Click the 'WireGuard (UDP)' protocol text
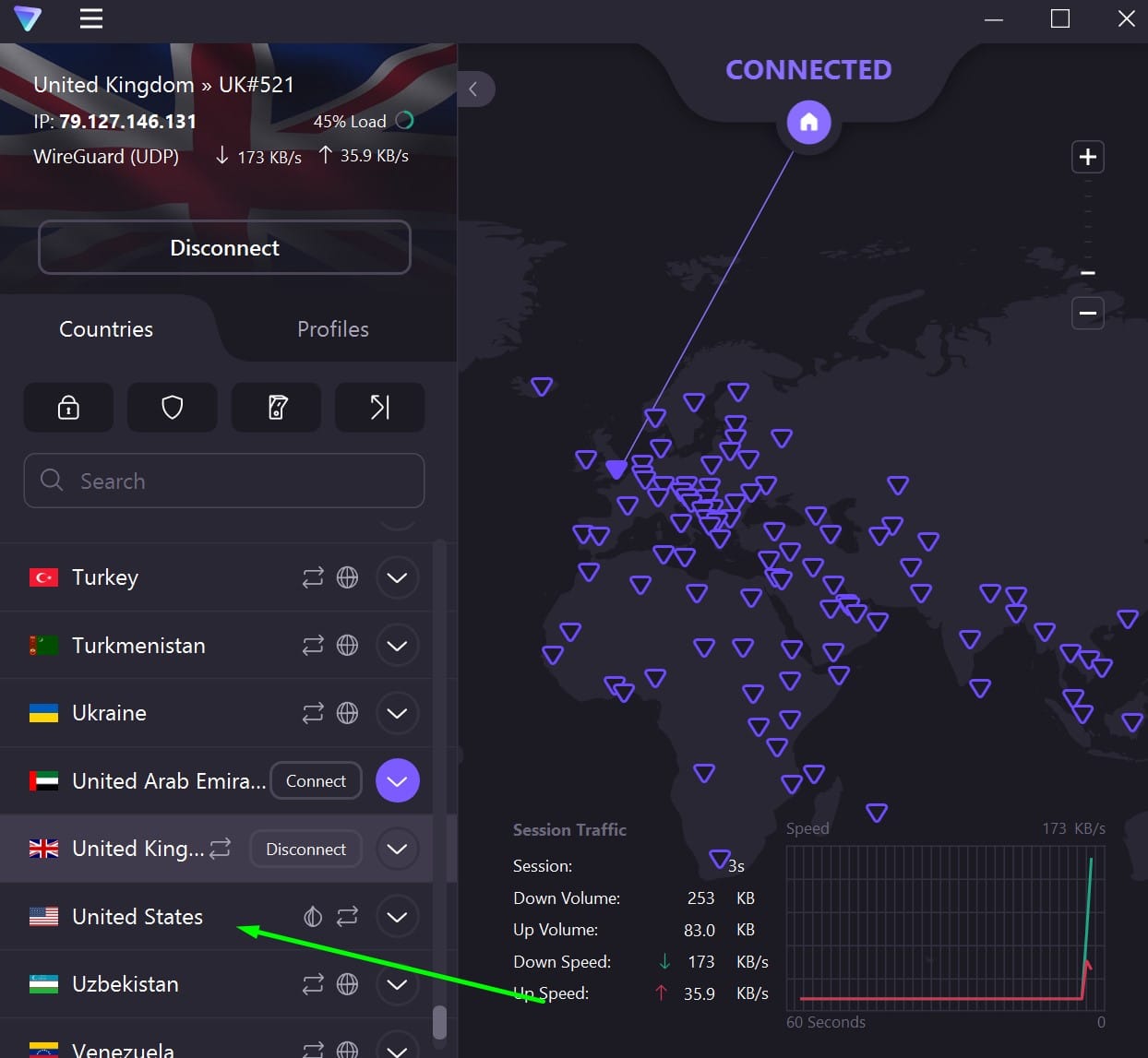The width and height of the screenshot is (1148, 1058). 106,157
